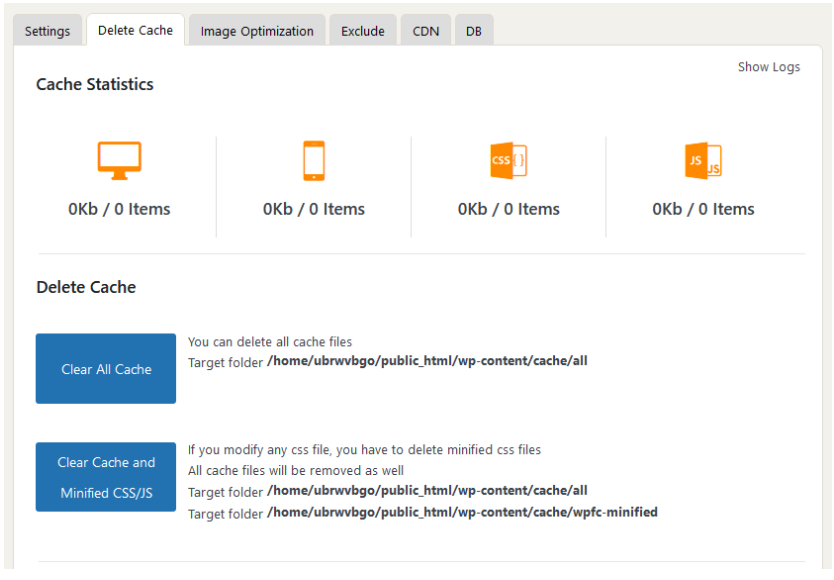834x580 pixels.
Task: Open the CDN tab
Action: (425, 31)
